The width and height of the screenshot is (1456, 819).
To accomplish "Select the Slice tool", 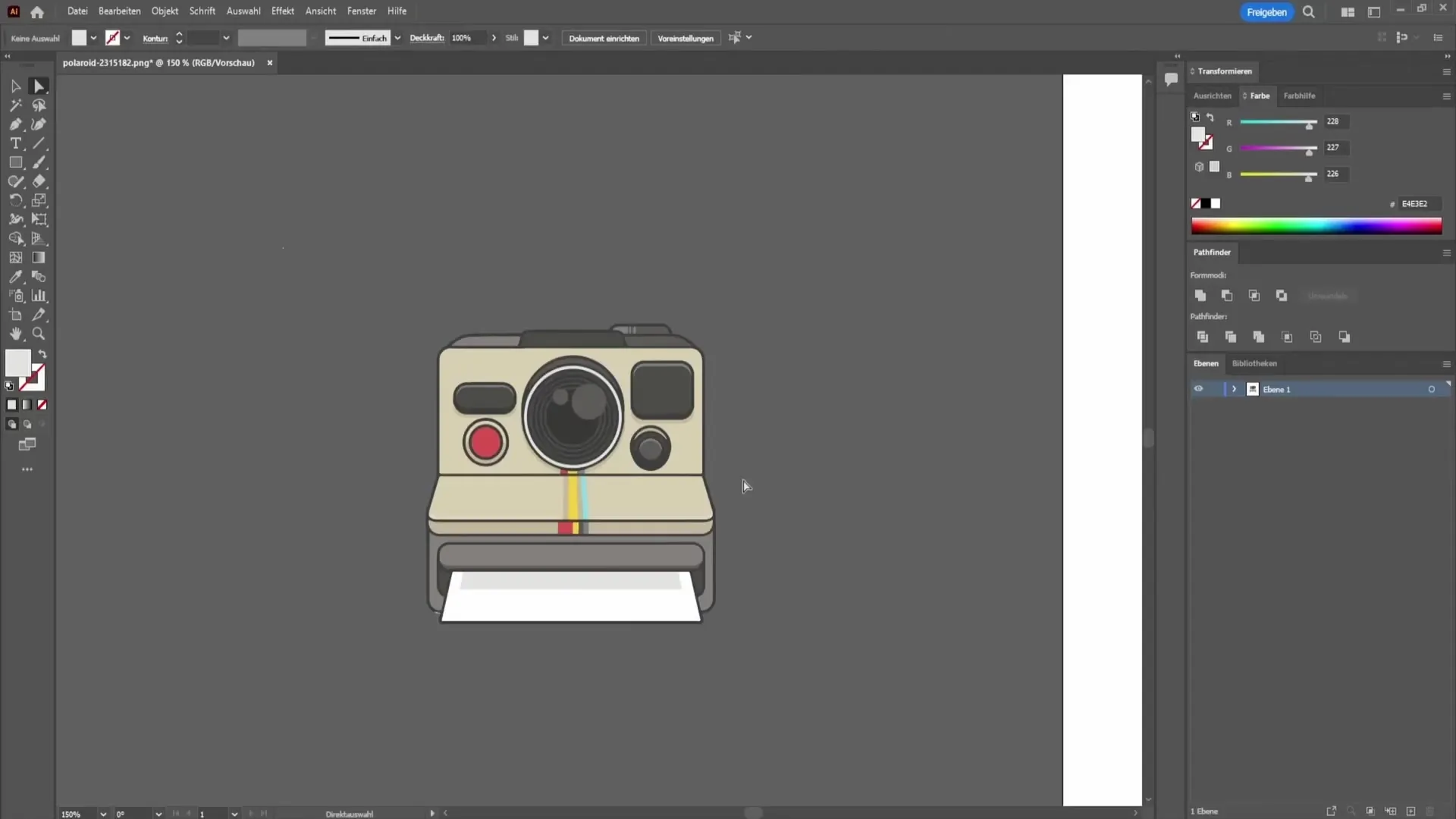I will (39, 315).
